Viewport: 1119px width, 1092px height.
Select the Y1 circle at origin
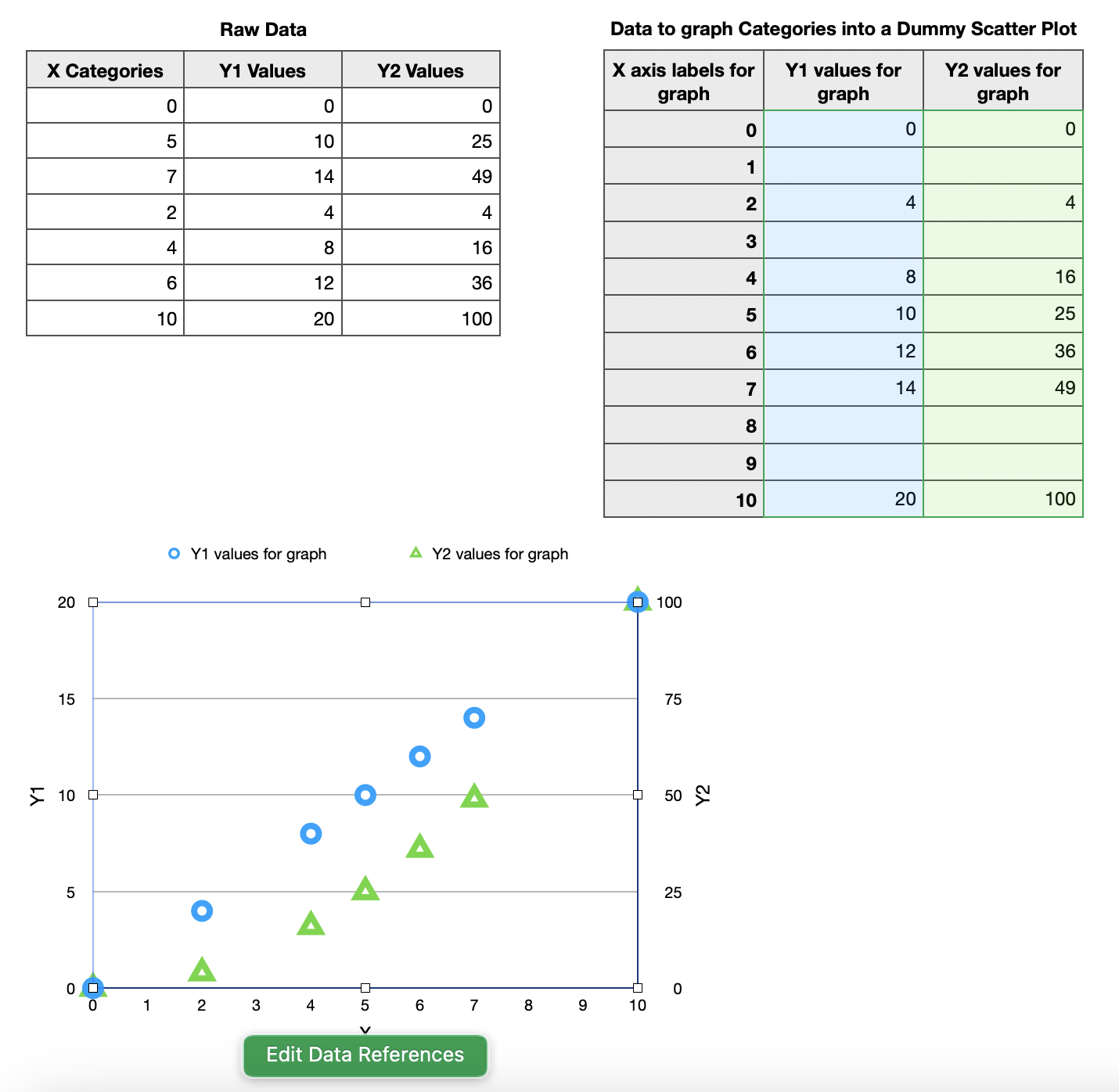(93, 987)
